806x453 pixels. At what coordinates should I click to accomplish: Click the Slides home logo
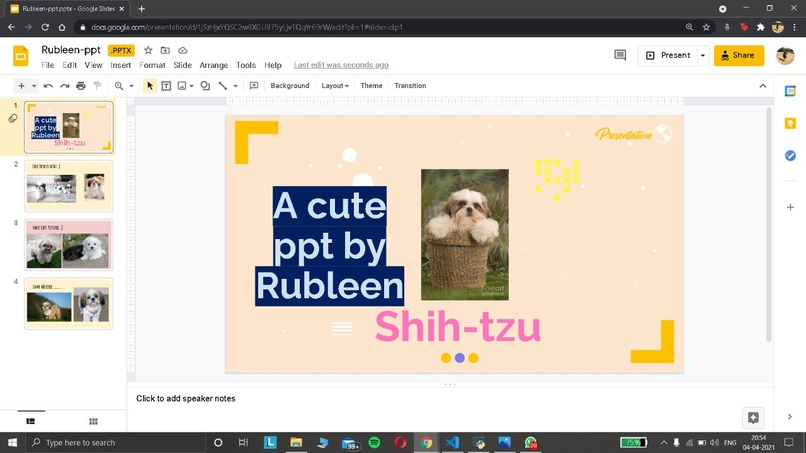21,56
